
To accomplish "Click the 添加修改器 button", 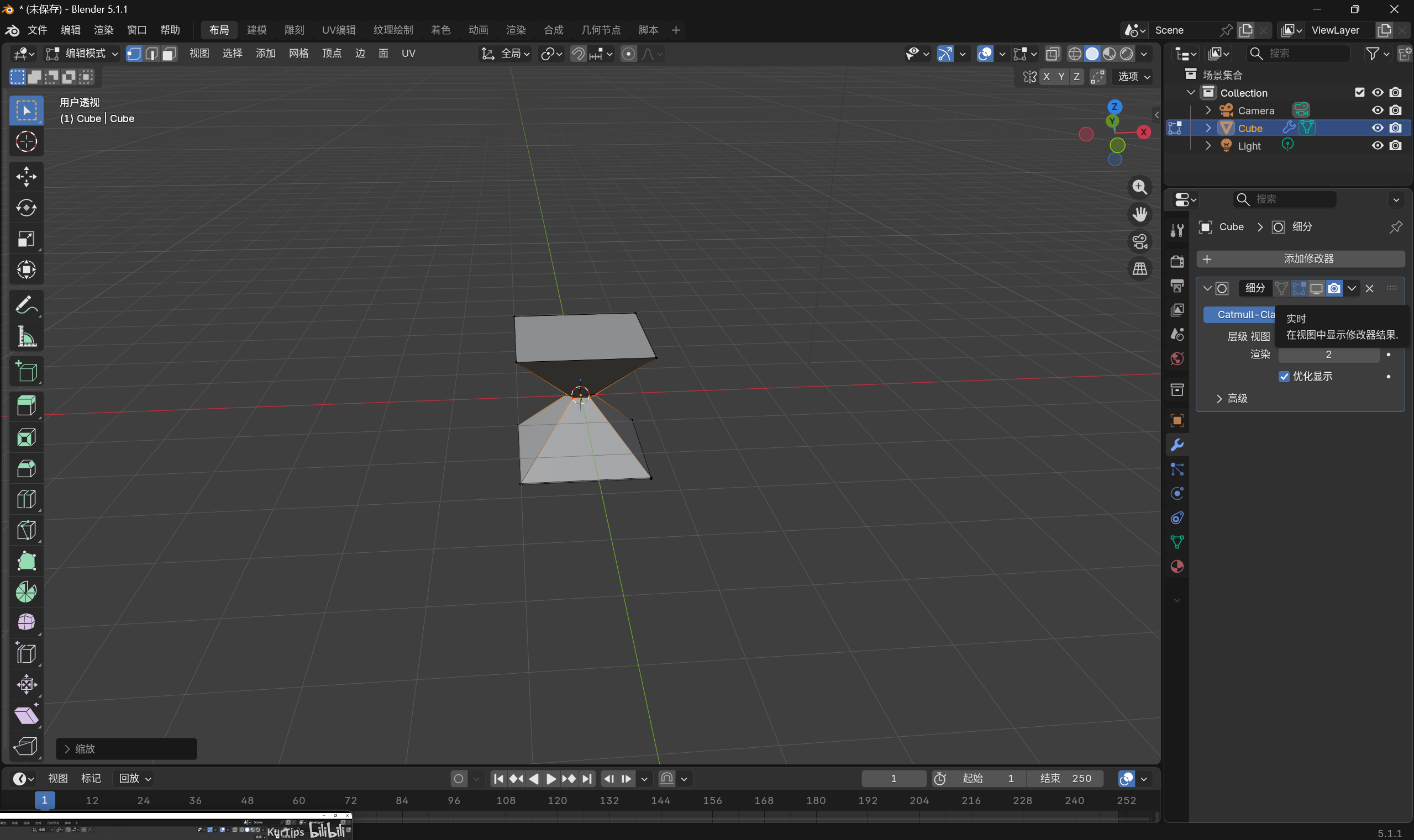I will (1300, 258).
